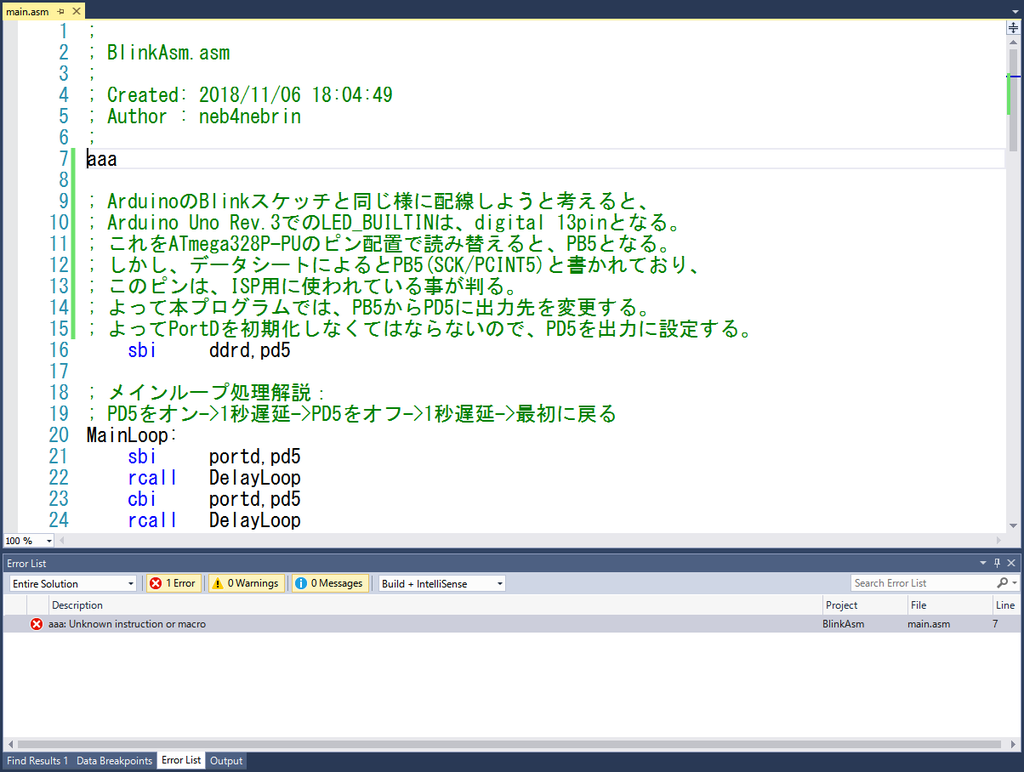Viewport: 1024px width, 772px height.
Task: Click 'cbi portd, pd5' code line
Action: (214, 499)
